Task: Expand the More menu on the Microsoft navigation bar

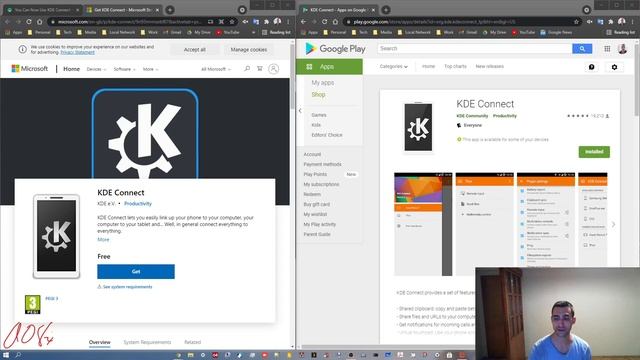Action: point(151,69)
